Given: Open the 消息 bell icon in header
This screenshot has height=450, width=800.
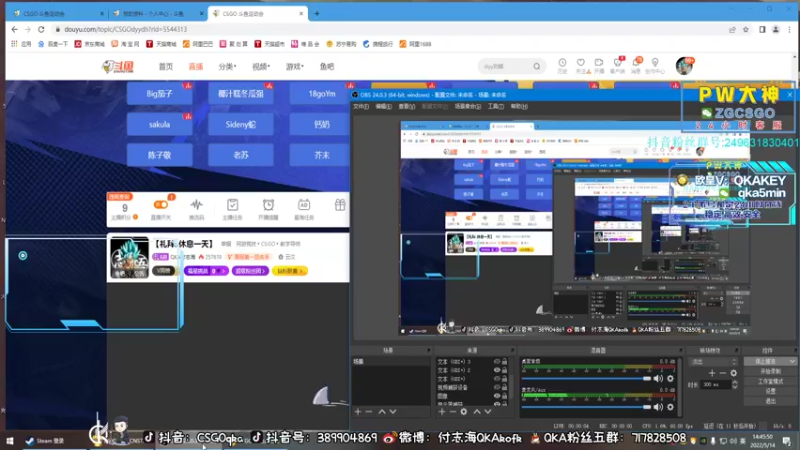Looking at the screenshot, I should coord(636,63).
